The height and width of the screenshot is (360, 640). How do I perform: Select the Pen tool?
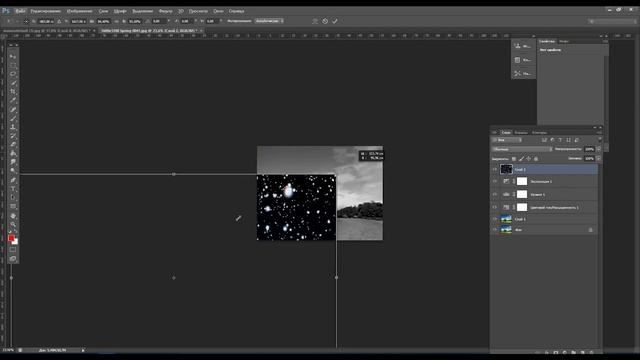click(13, 180)
